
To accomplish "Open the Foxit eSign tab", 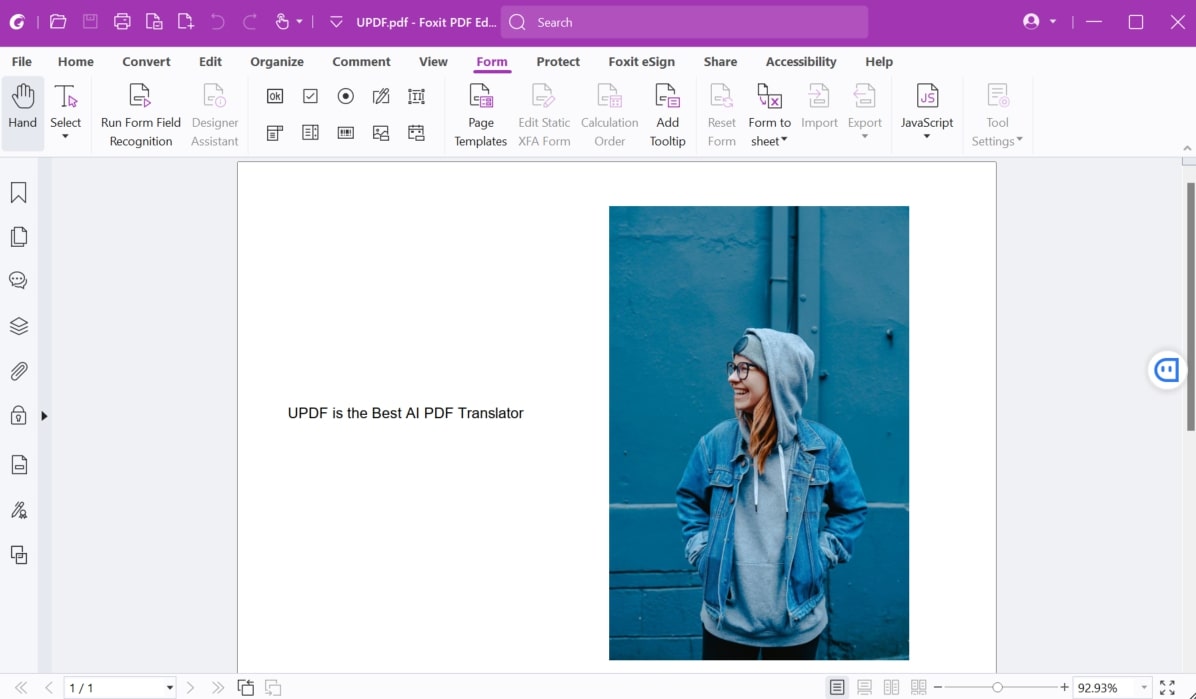I will point(641,61).
